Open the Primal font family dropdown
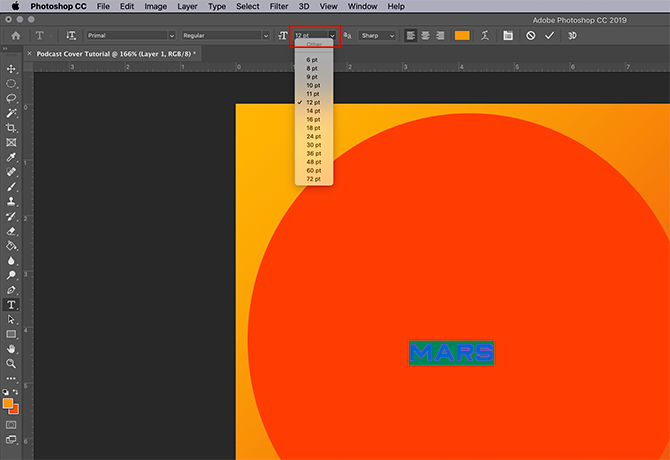Viewport: 670px width, 460px height. [128, 35]
